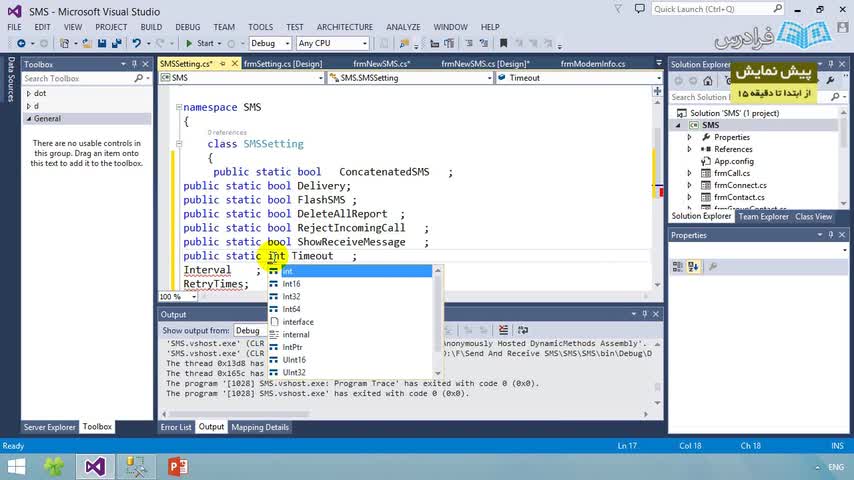Switch to frmSetting.cs [Design] tab
854x480 pixels.
tap(283, 64)
